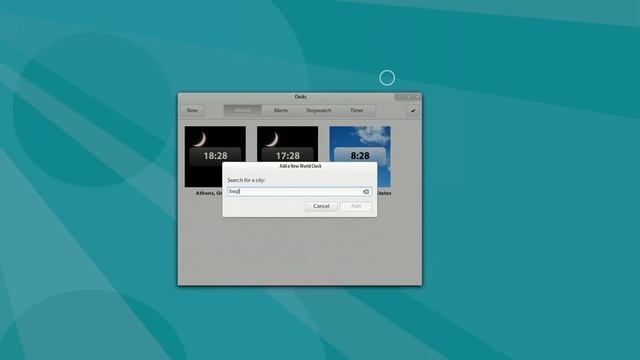The height and width of the screenshot is (360, 640).
Task: Click the disabled Add button
Action: (x=356, y=206)
